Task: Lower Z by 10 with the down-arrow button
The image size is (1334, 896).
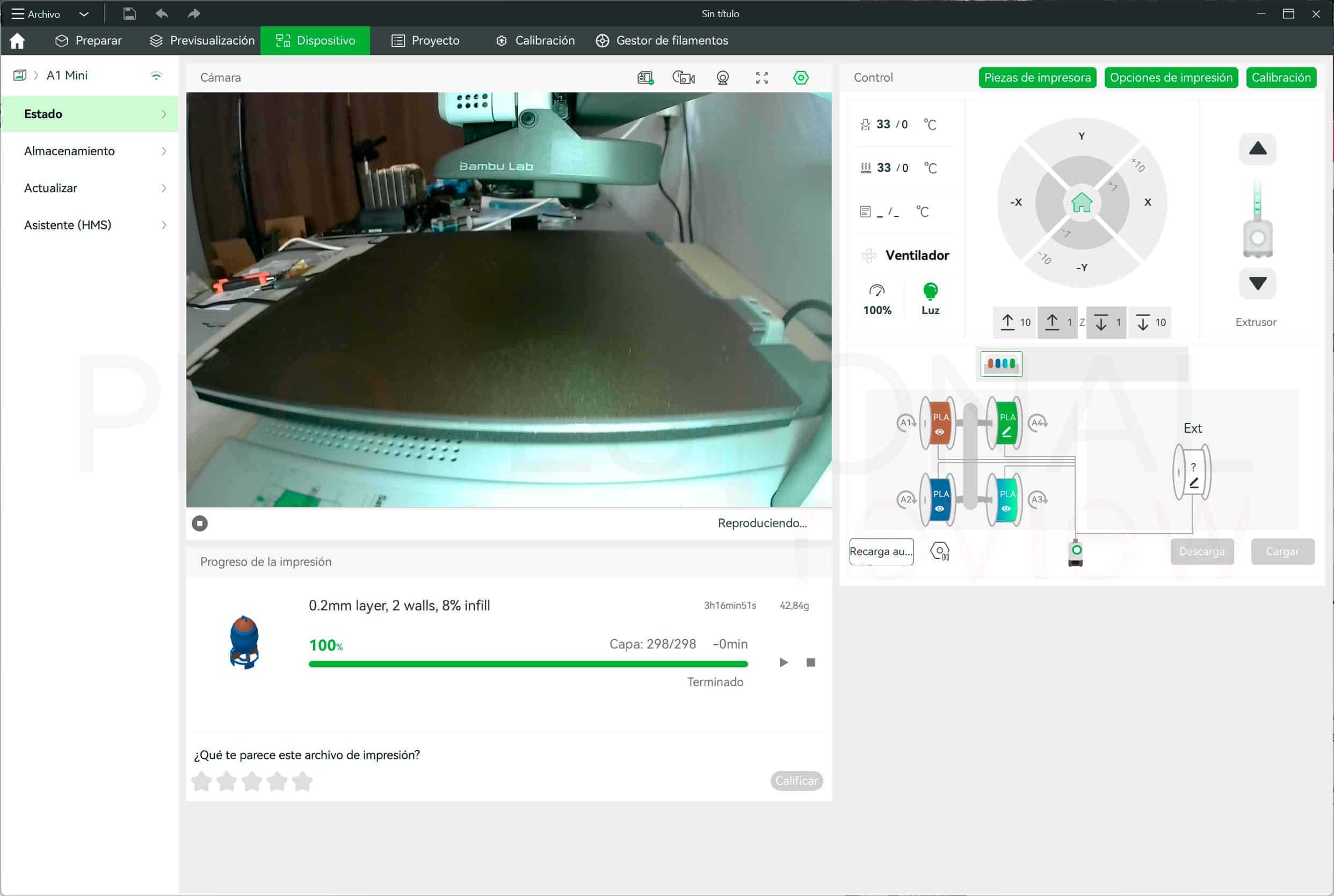Action: tap(1150, 322)
